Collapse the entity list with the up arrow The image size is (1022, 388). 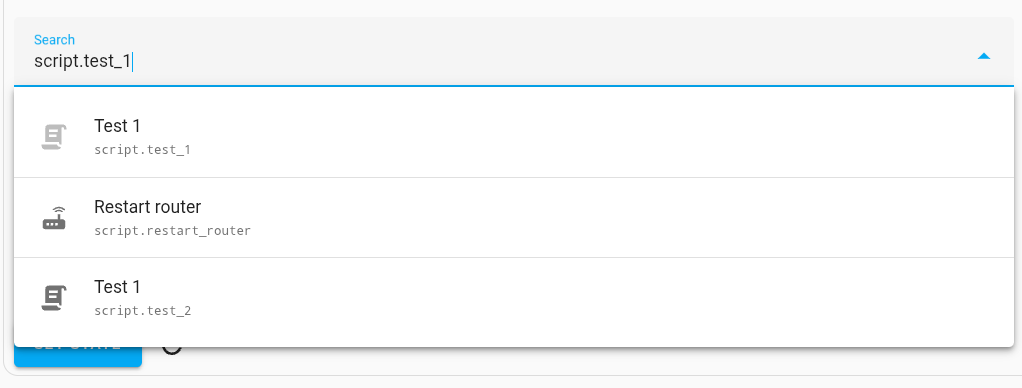[x=984, y=57]
